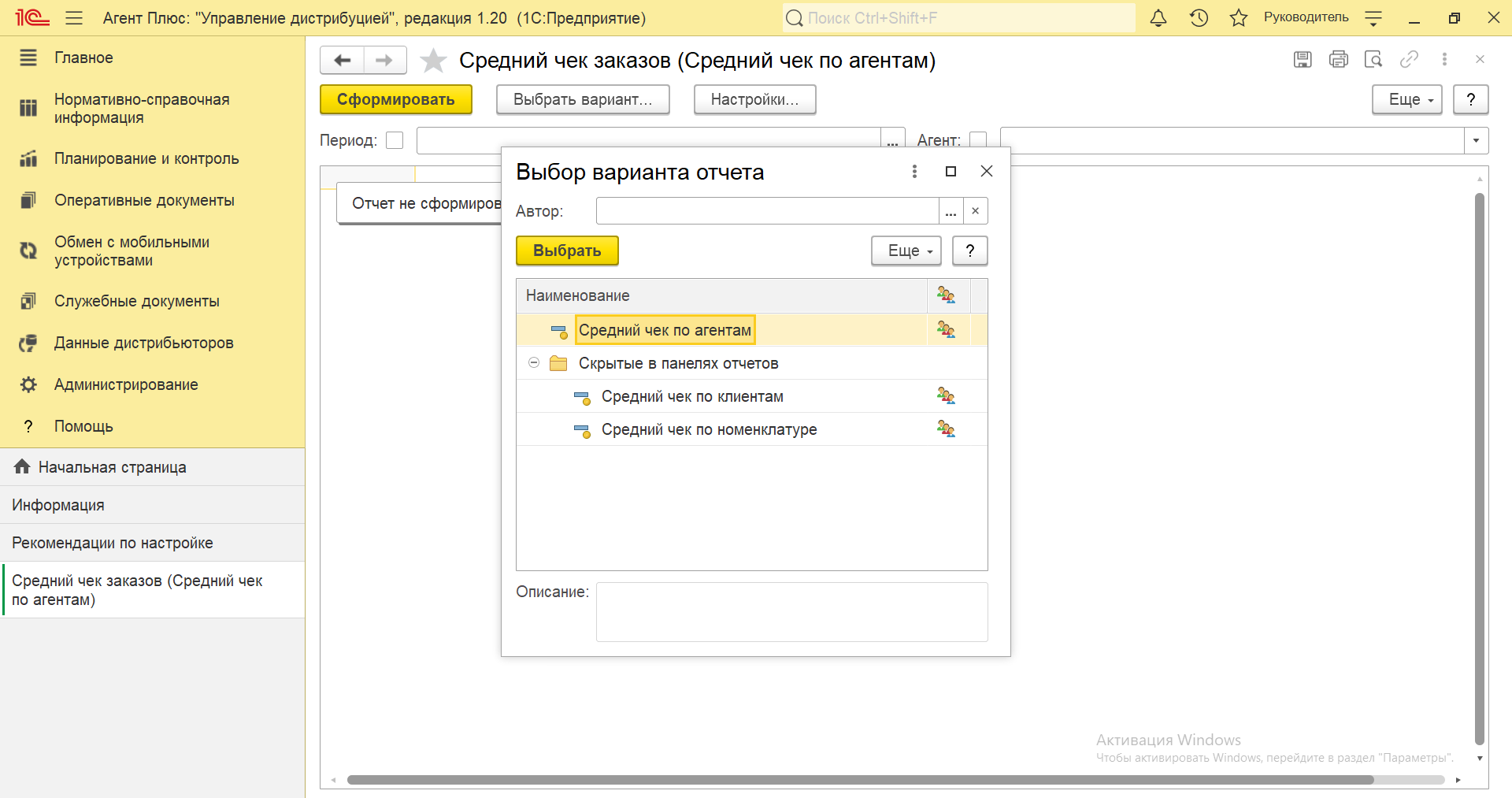
Task: Click the home icon of Начальная страница
Action: click(x=22, y=466)
